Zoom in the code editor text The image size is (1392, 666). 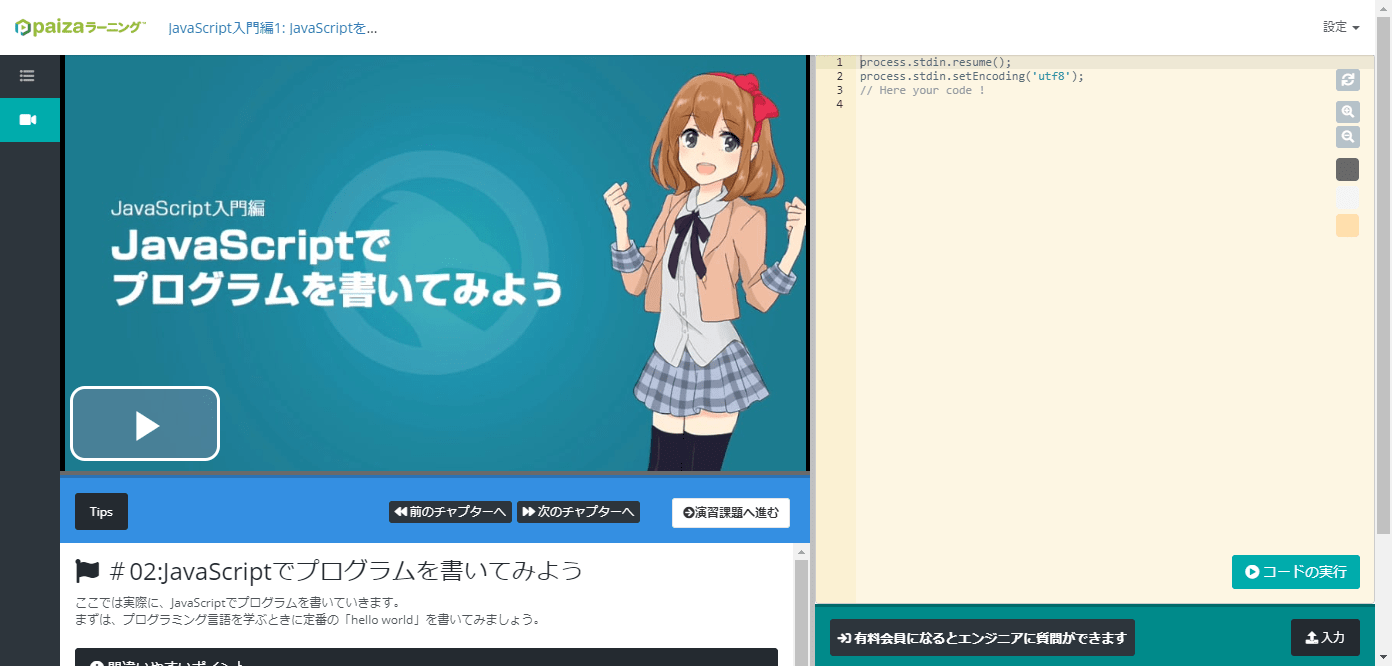[1347, 112]
